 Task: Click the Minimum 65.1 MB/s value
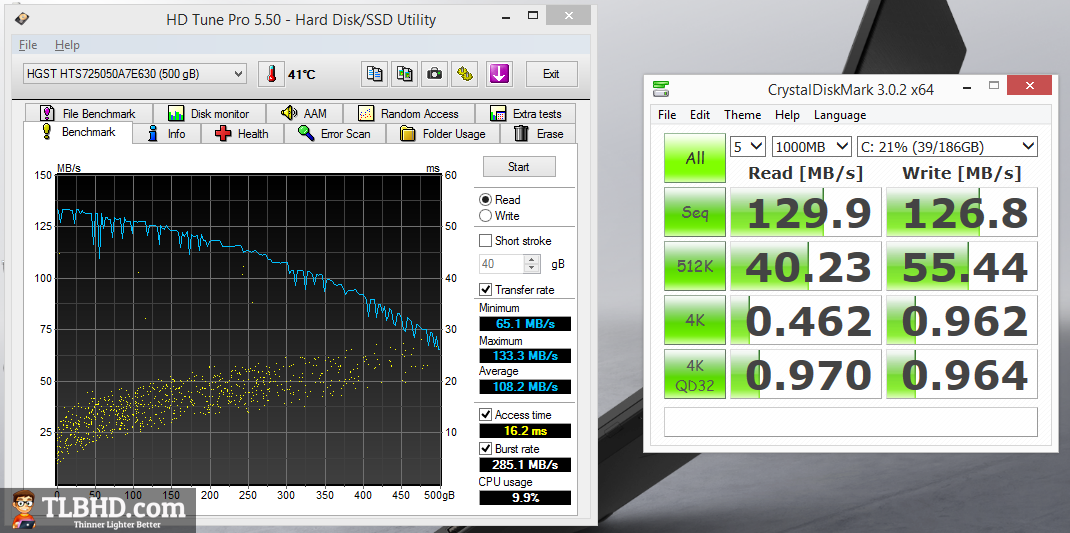coord(525,324)
